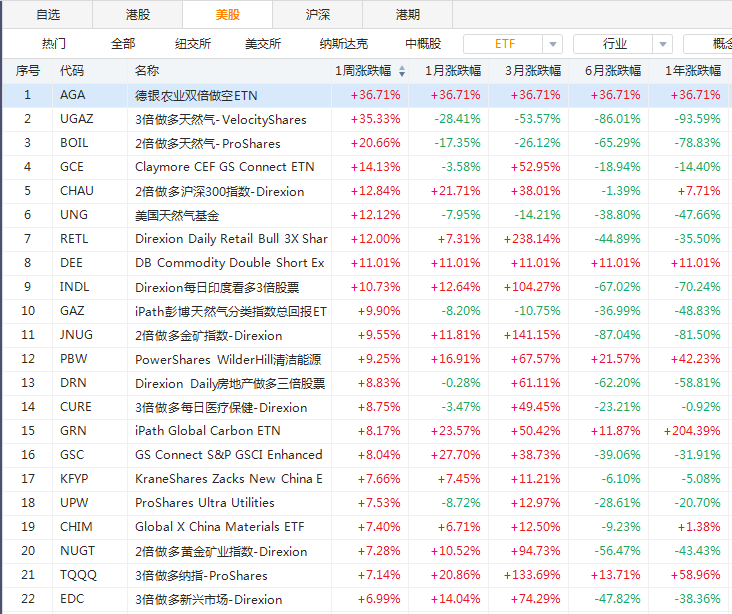The width and height of the screenshot is (732, 614).
Task: Open Claymore CEF GS Connect ETN
Action: 225,167
